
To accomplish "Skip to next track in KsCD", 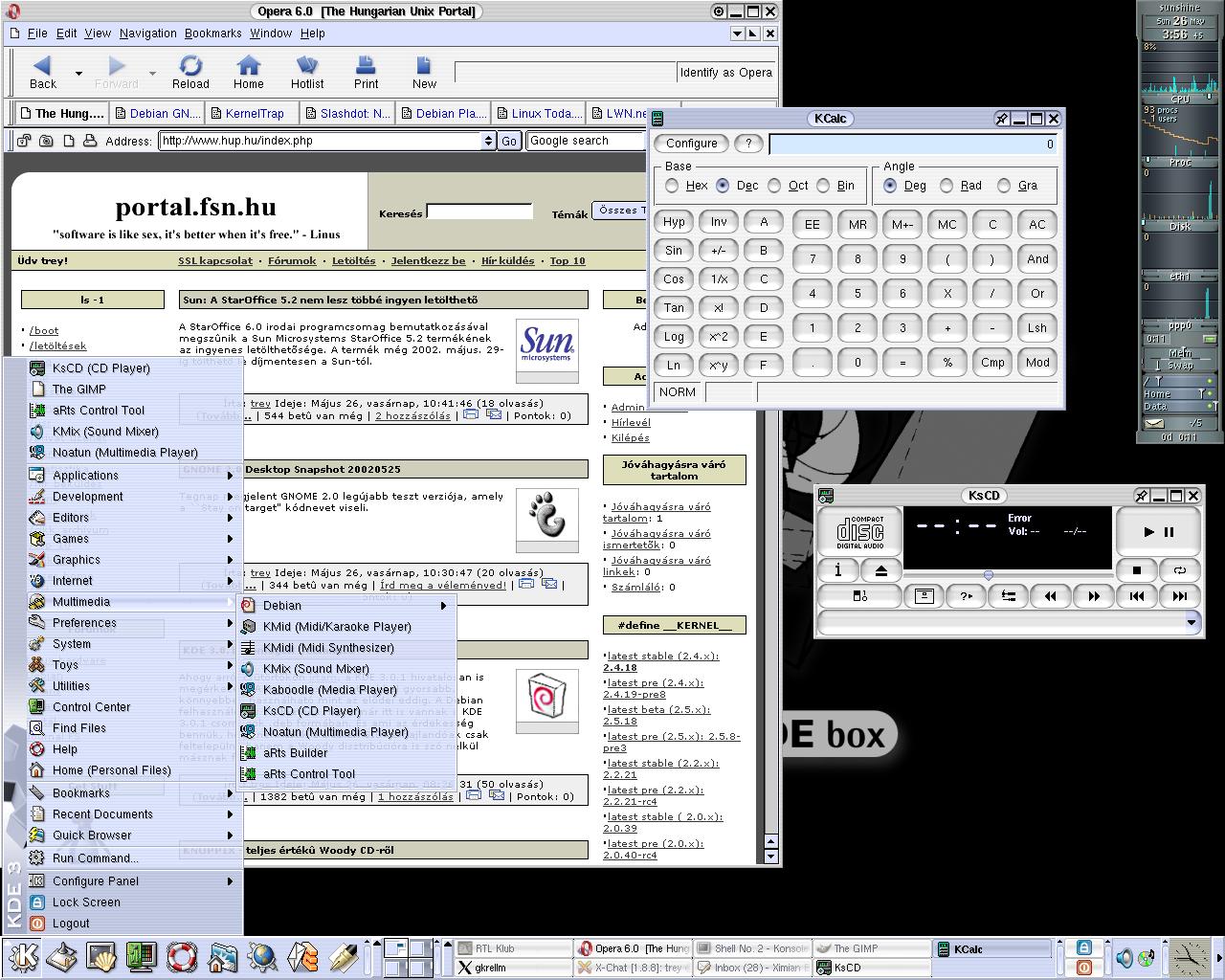I will (x=1180, y=596).
